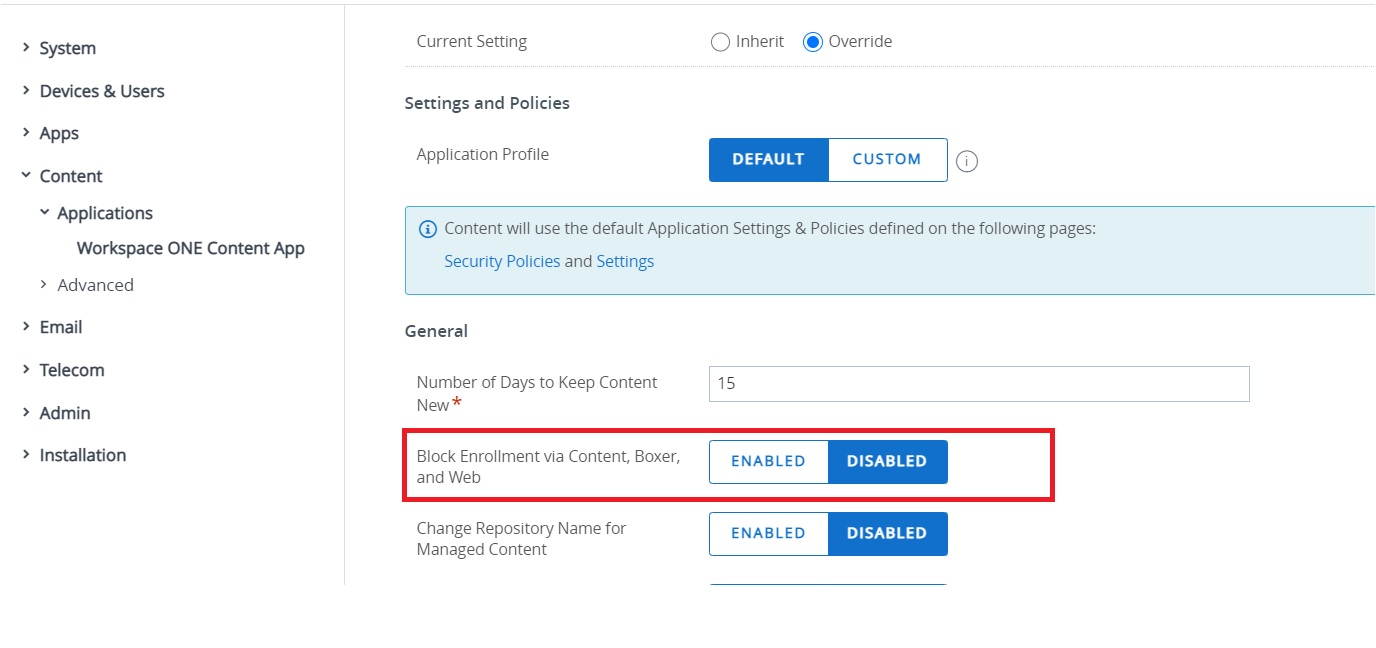1376x648 pixels.
Task: Select the Inherit radio button
Action: 720,41
